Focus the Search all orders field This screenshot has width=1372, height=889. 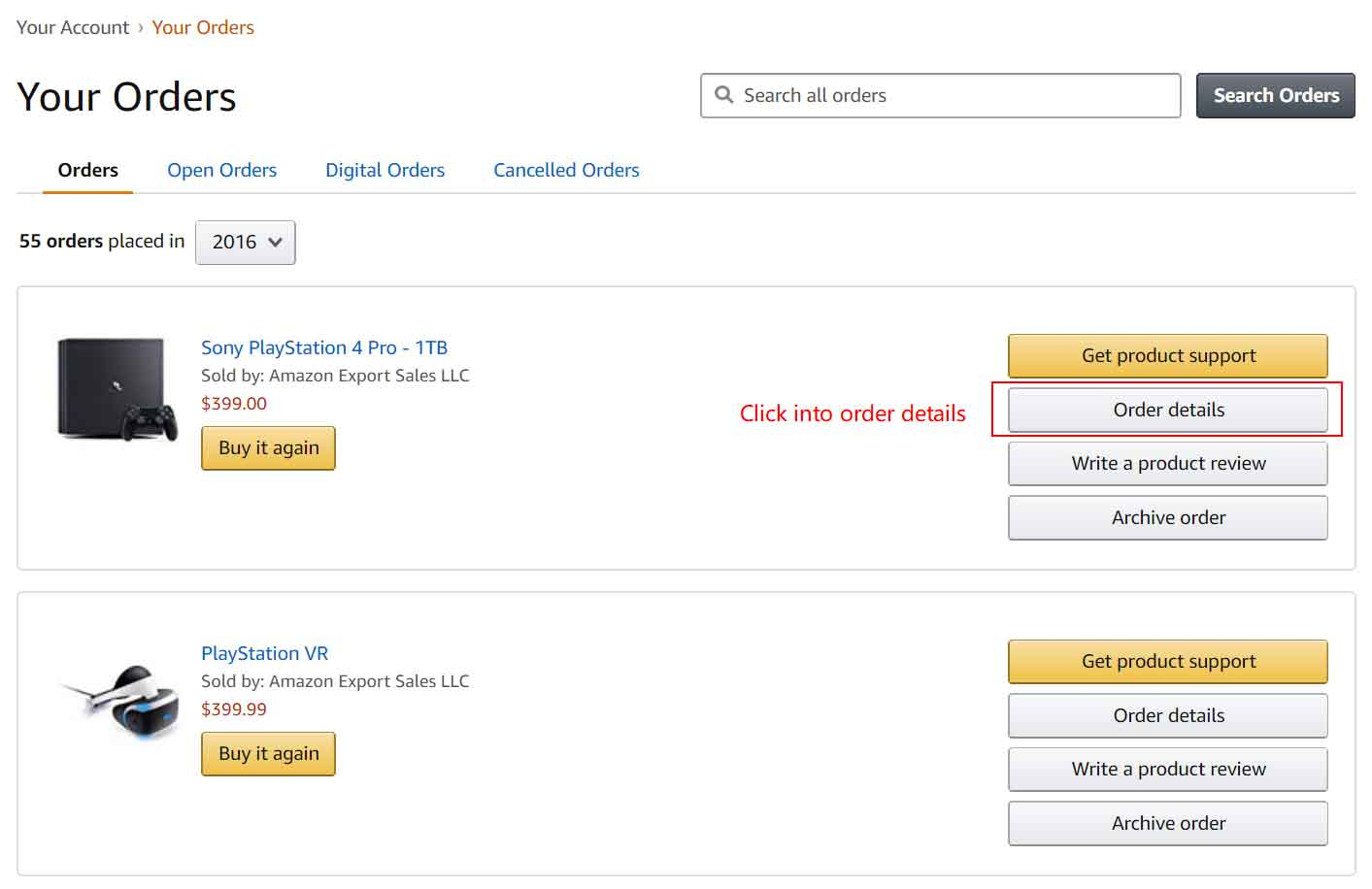coord(940,95)
